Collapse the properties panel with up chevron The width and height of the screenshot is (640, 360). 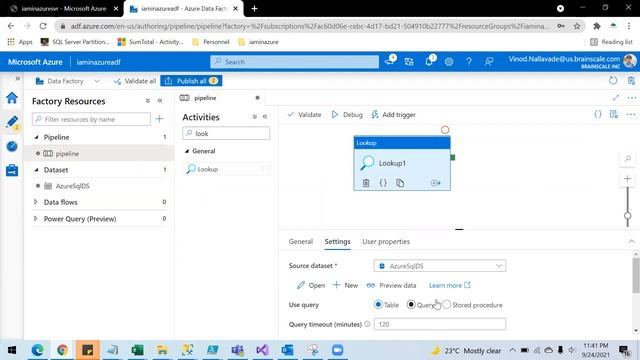631,241
